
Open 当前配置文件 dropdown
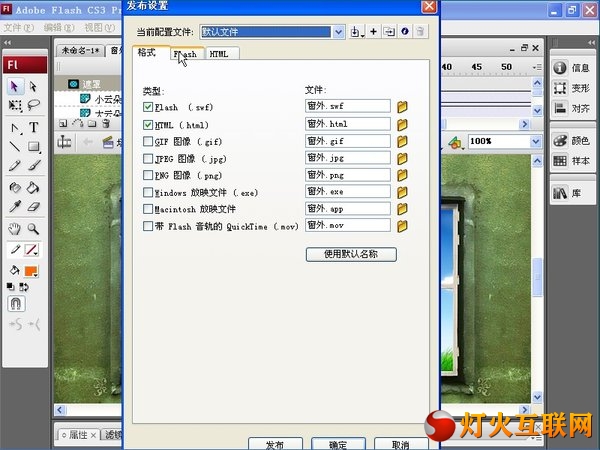pos(338,32)
